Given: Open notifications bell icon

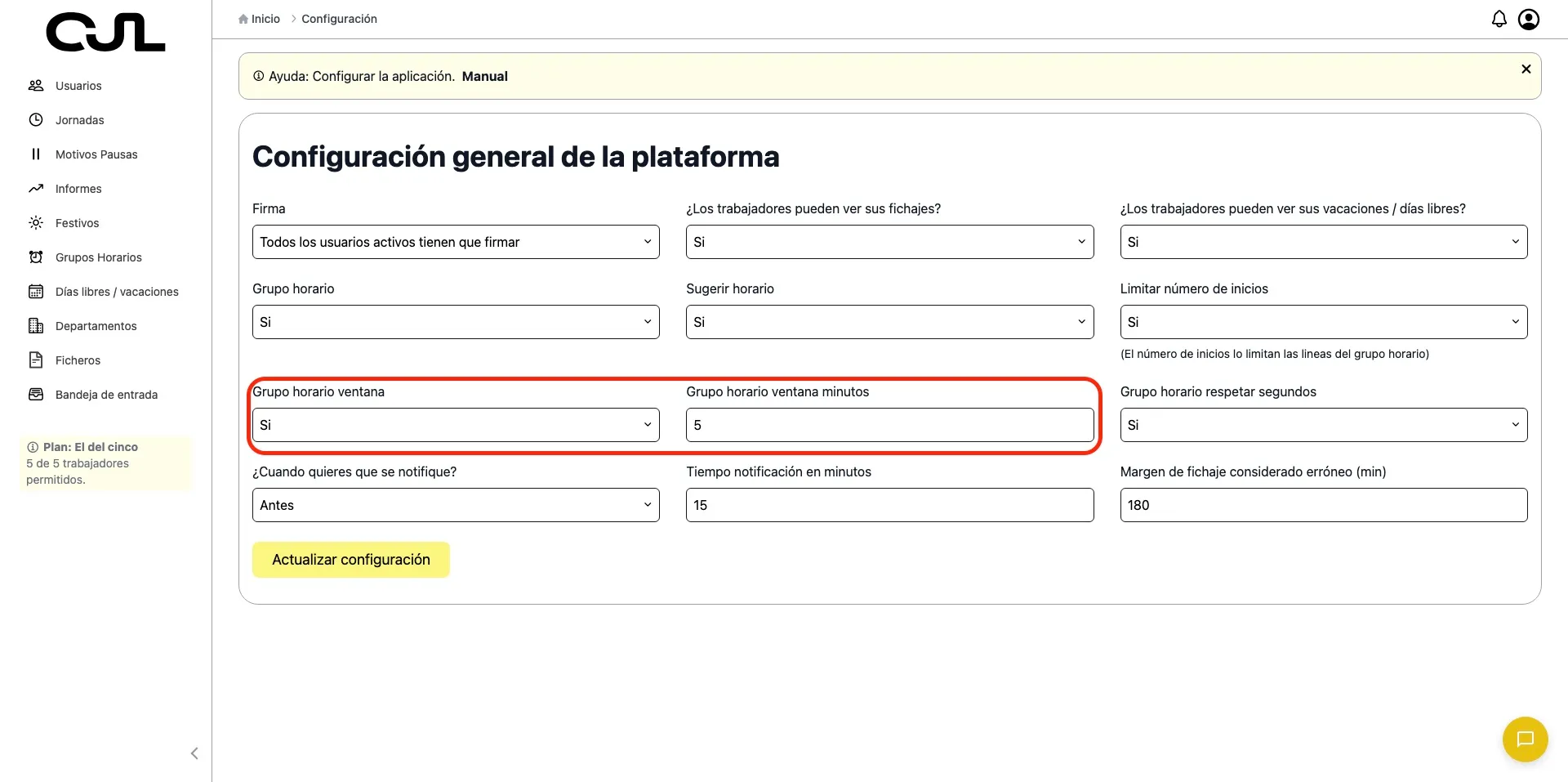Looking at the screenshot, I should pos(1499,19).
